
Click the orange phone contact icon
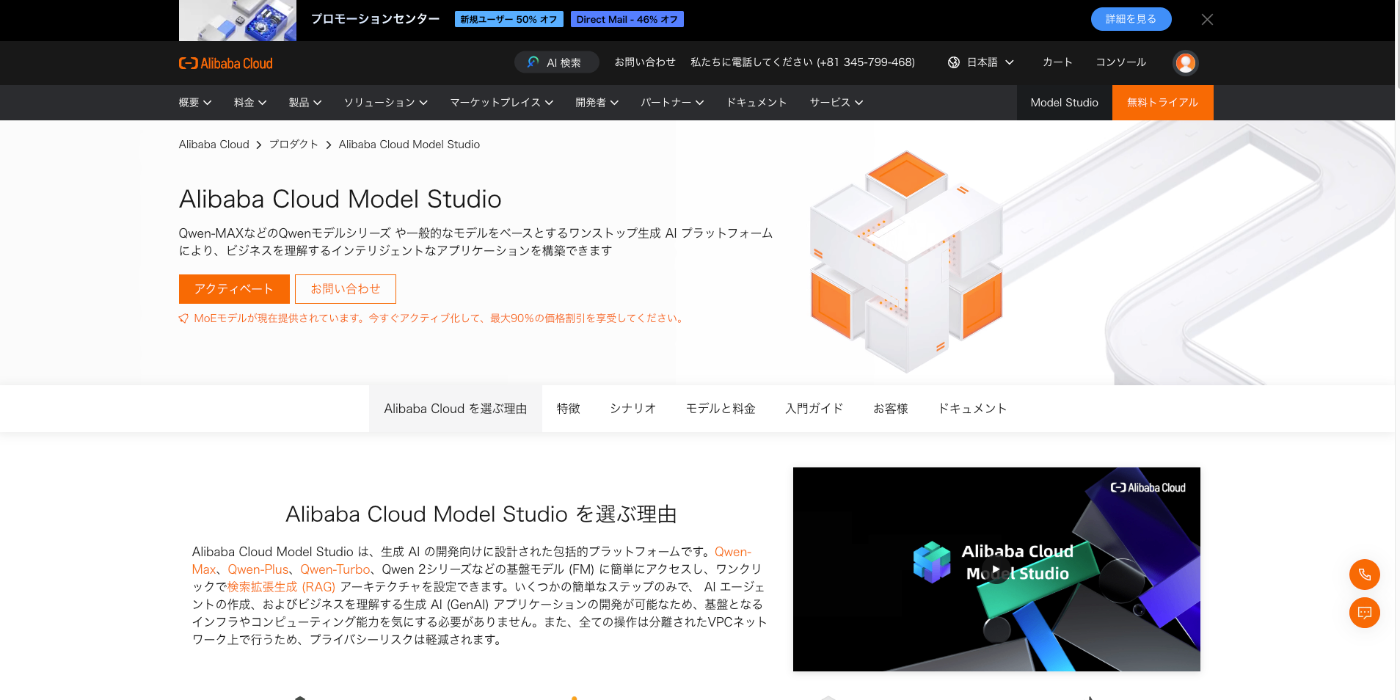pos(1364,575)
